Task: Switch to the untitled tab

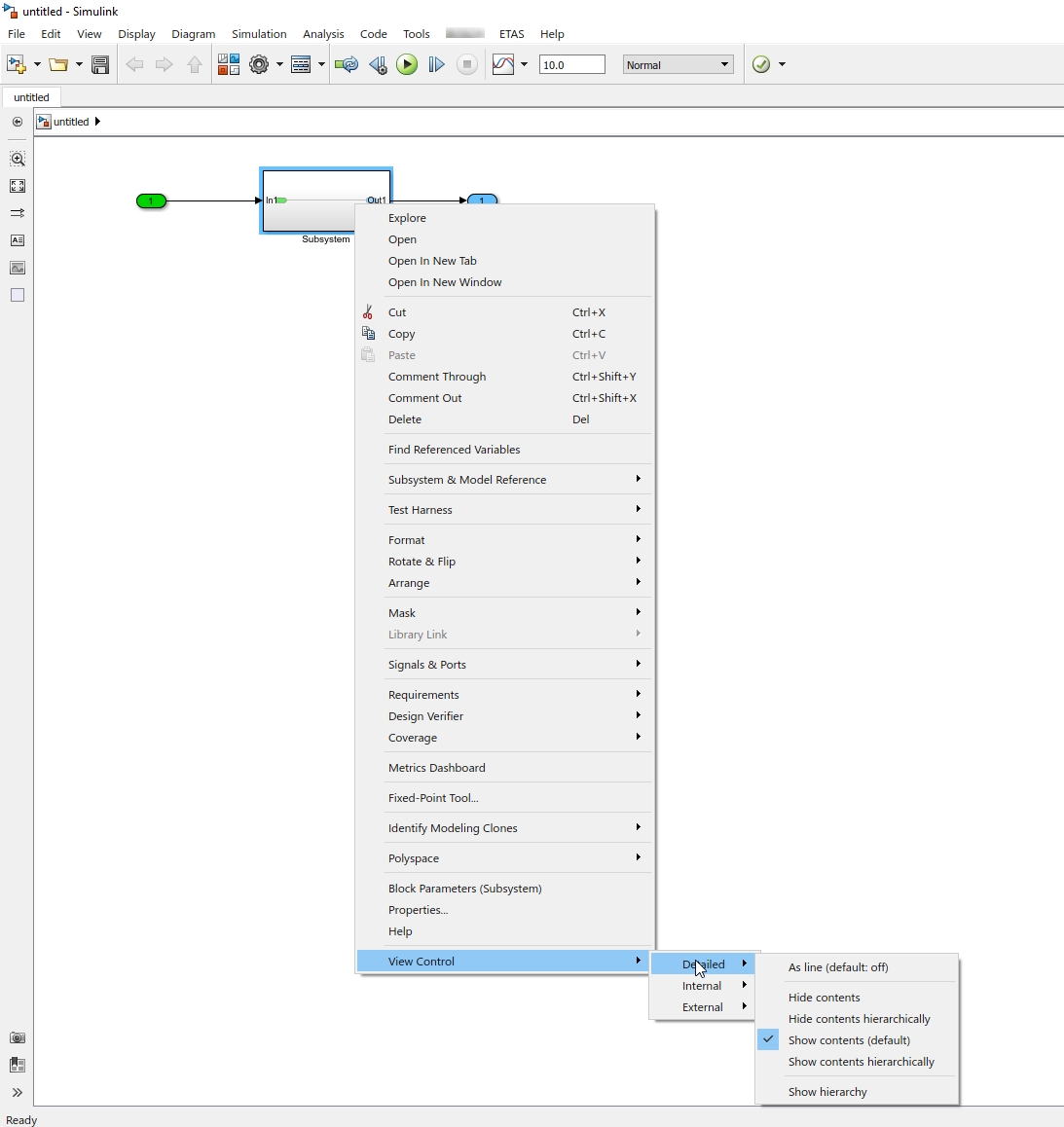Action: (x=32, y=97)
